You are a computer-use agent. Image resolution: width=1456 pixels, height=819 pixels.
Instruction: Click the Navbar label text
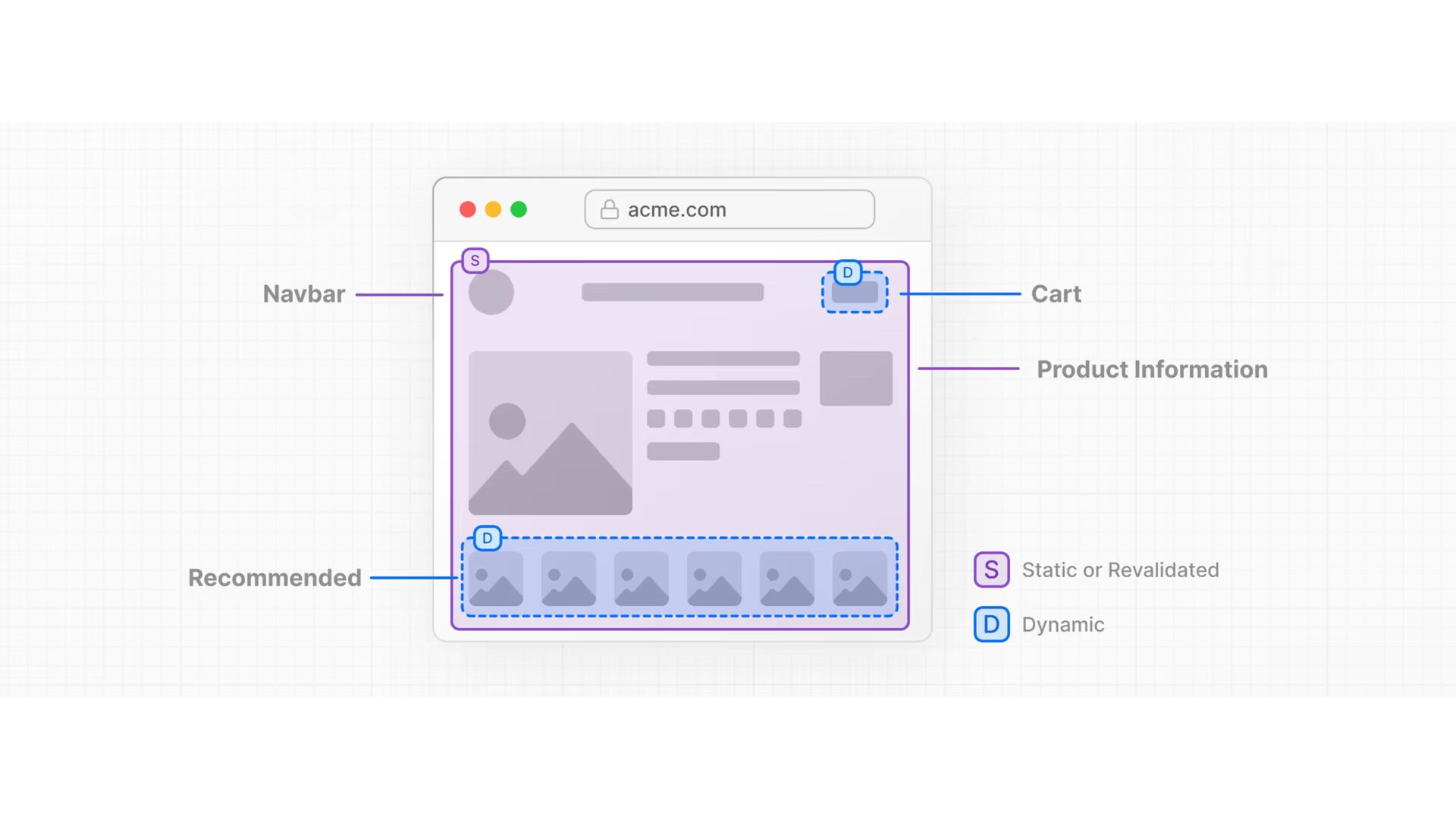[303, 294]
